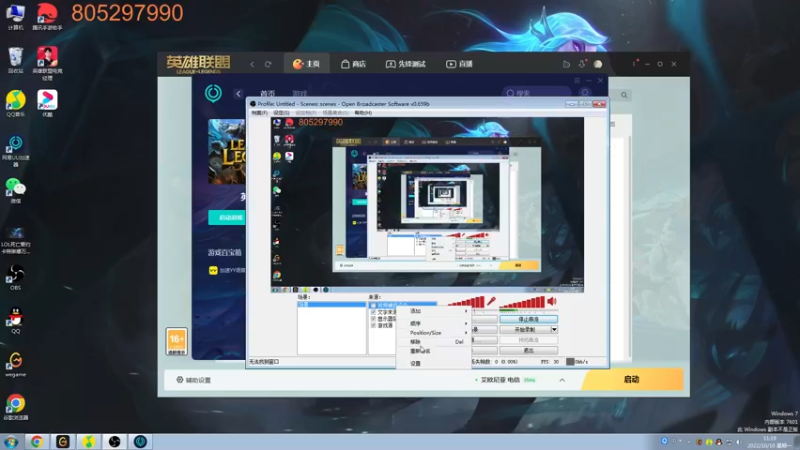The width and height of the screenshot is (800, 450).
Task: Open the 帮助 menu in OBS
Action: 363,113
